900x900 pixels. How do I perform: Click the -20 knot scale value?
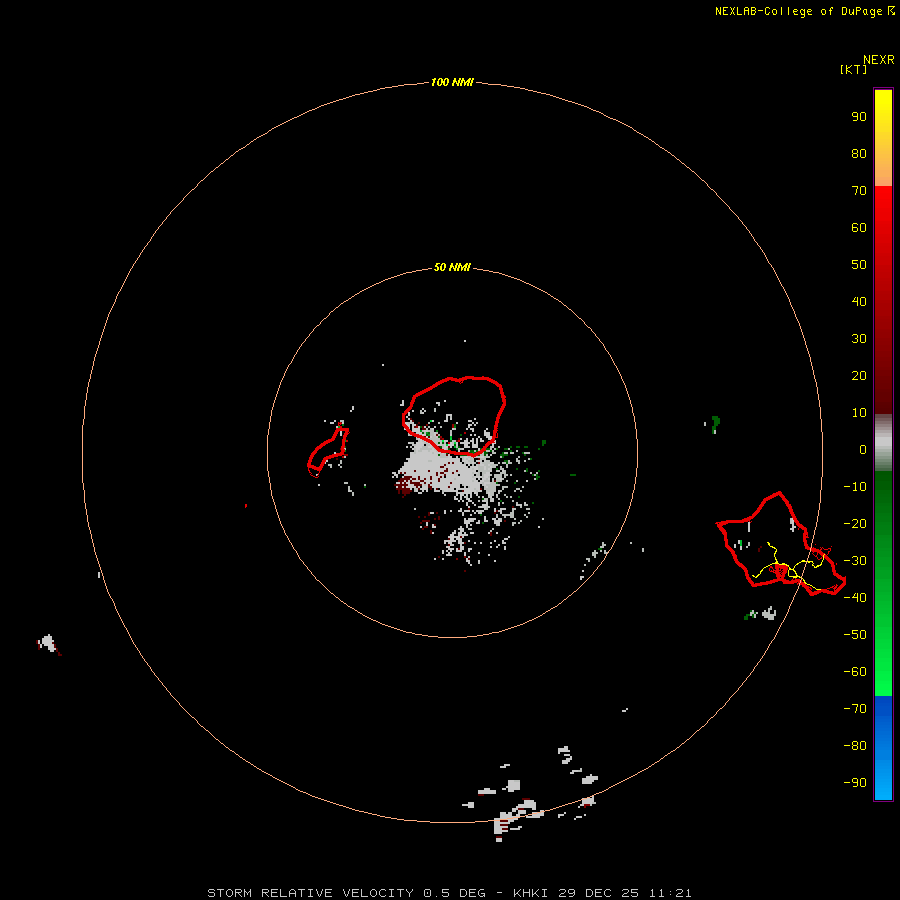tap(855, 523)
